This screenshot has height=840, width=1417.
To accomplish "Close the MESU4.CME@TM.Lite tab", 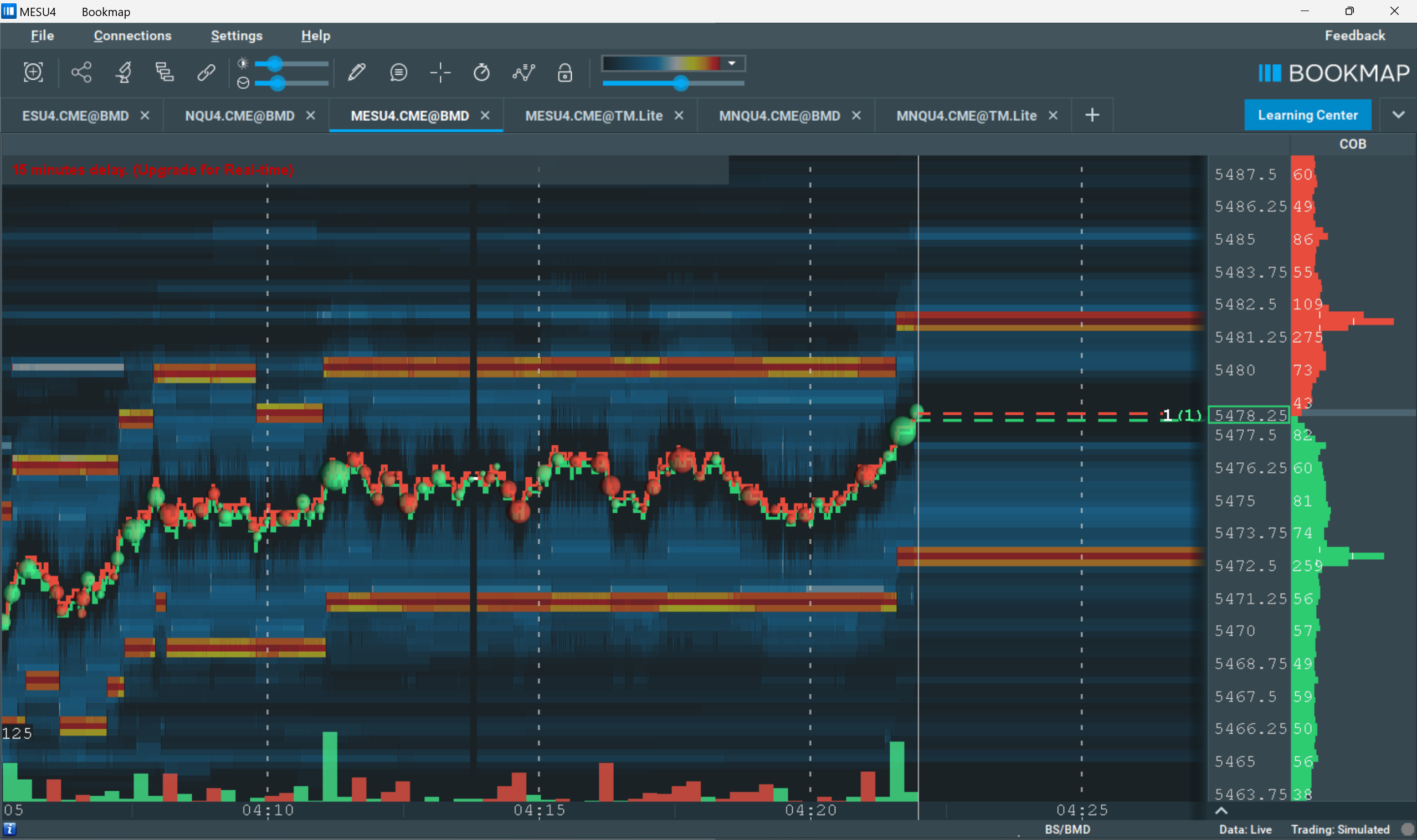I will pyautogui.click(x=679, y=116).
